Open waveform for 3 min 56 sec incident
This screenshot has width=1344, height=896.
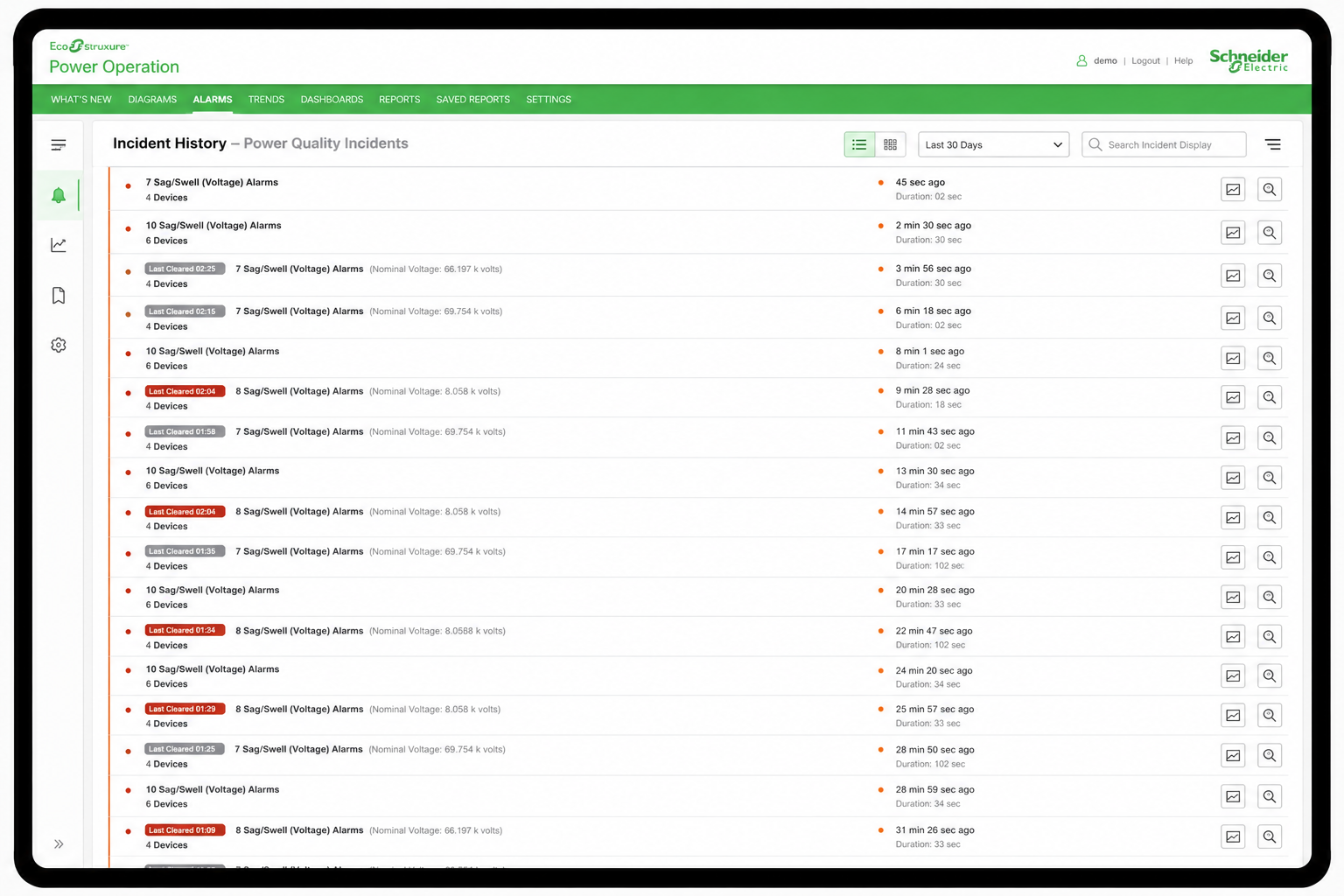click(1233, 276)
